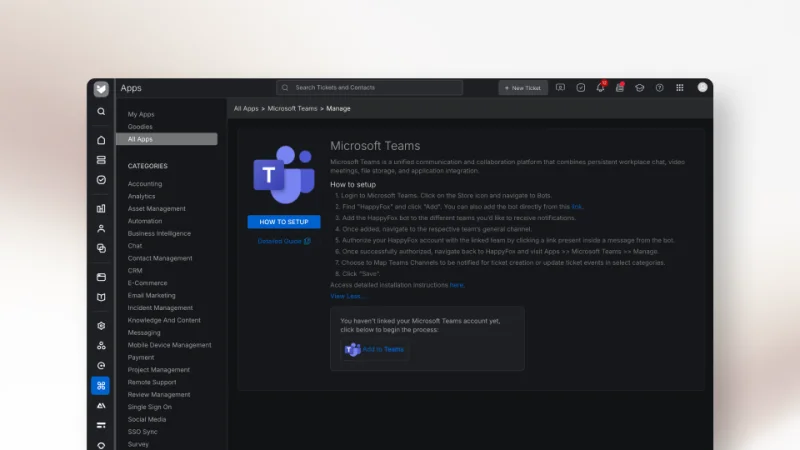
Task: Open the circled checkmark tasks sidebar icon
Action: pyautogui.click(x=101, y=180)
